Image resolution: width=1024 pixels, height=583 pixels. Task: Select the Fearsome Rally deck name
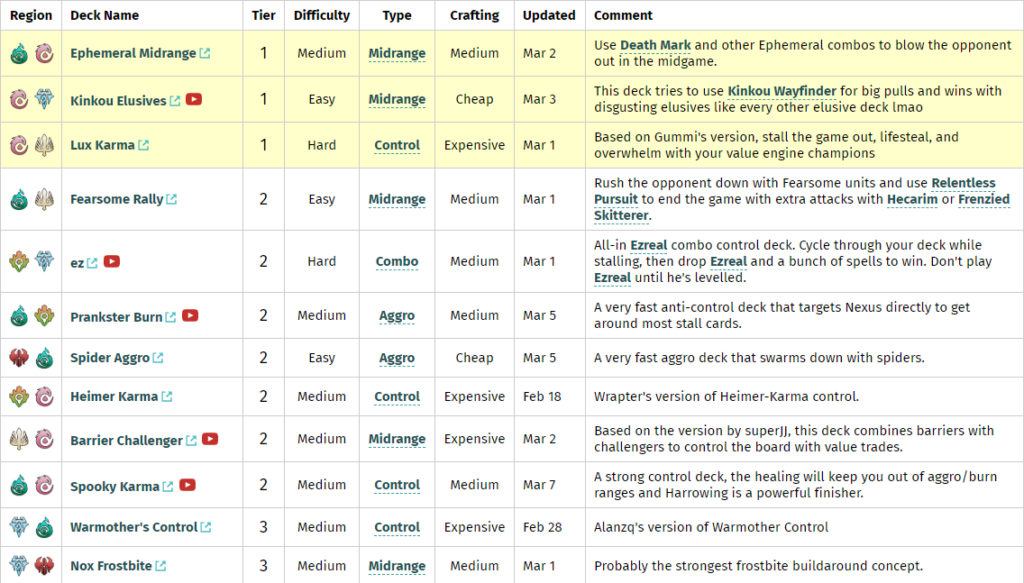coord(116,200)
